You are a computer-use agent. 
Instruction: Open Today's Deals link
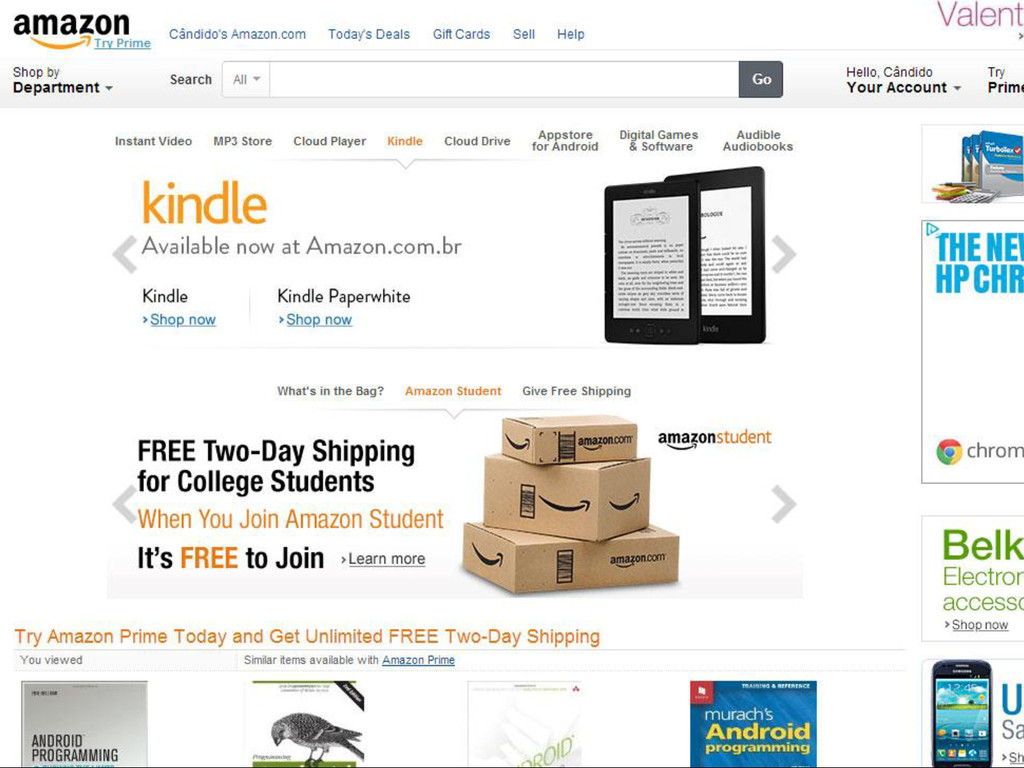pyautogui.click(x=369, y=34)
